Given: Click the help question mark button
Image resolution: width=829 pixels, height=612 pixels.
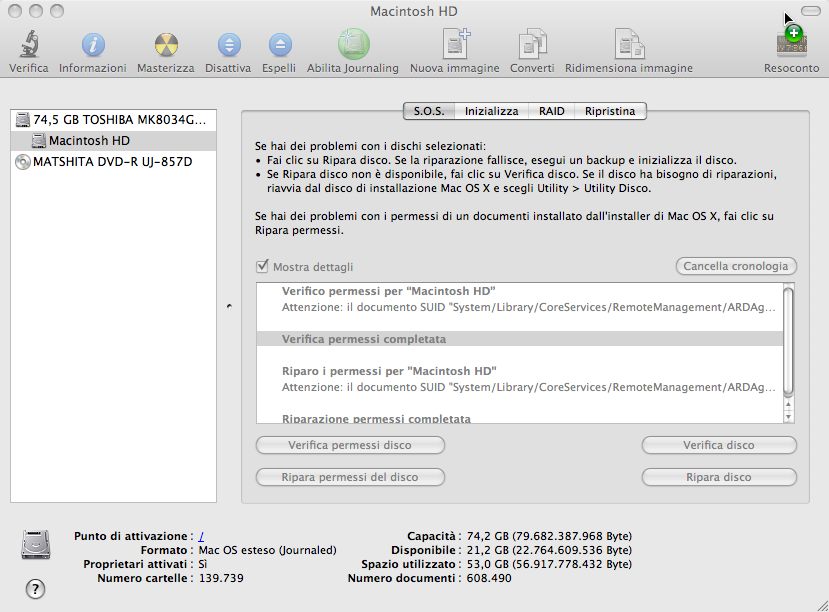Looking at the screenshot, I should (35, 589).
